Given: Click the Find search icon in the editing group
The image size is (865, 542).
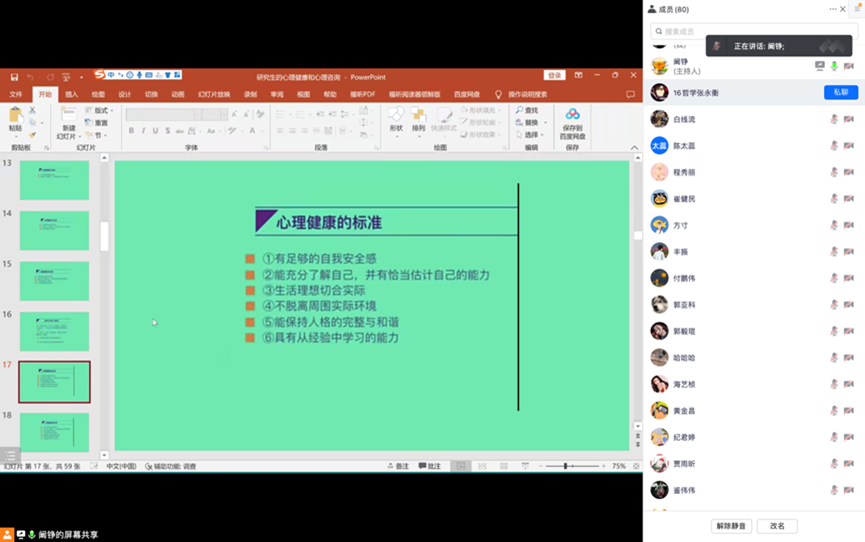Looking at the screenshot, I should pos(528,110).
